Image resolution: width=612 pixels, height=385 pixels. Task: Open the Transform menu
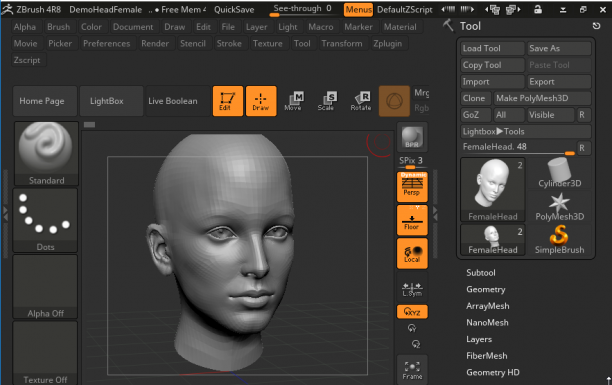pos(342,43)
